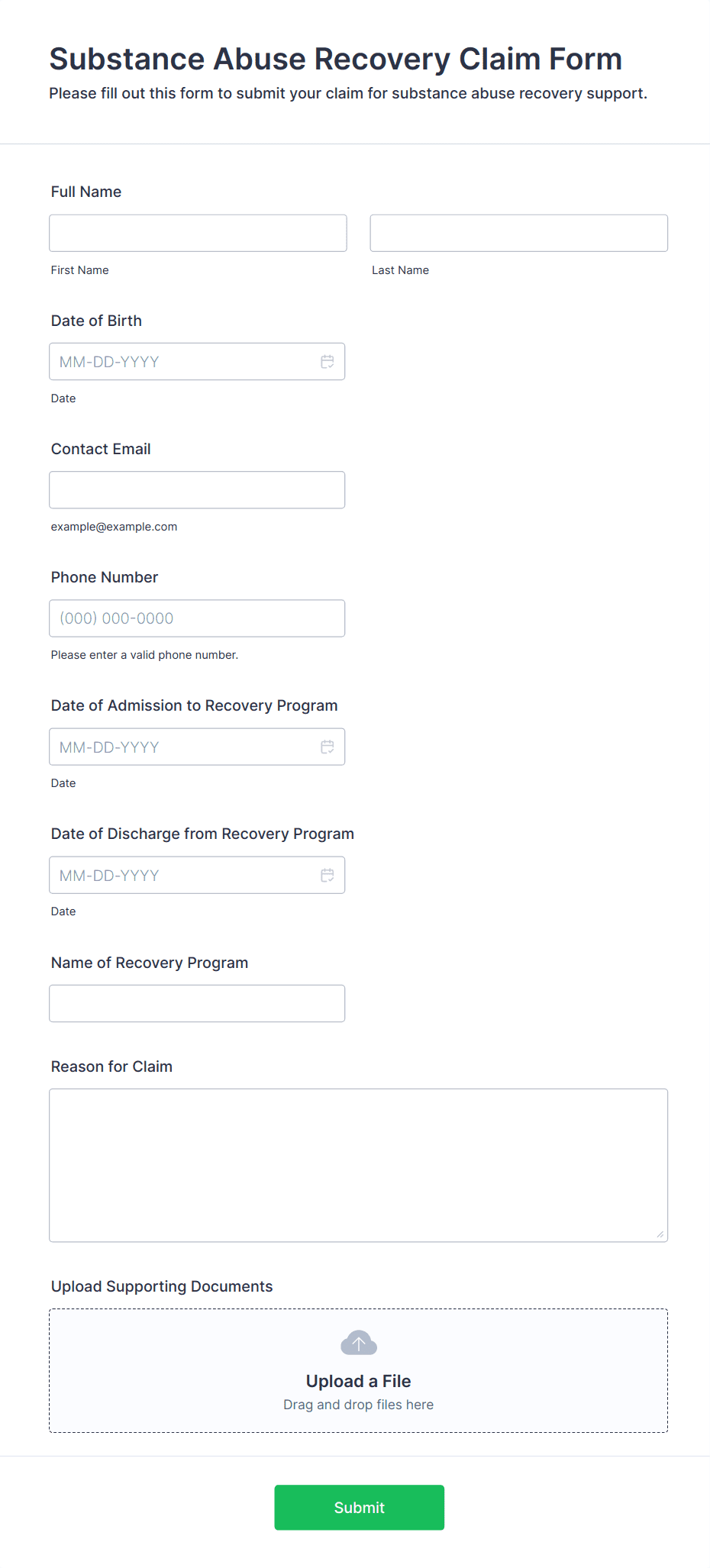Click the Contact Email label
Viewport: 710px width, 1568px height.
[x=101, y=449]
